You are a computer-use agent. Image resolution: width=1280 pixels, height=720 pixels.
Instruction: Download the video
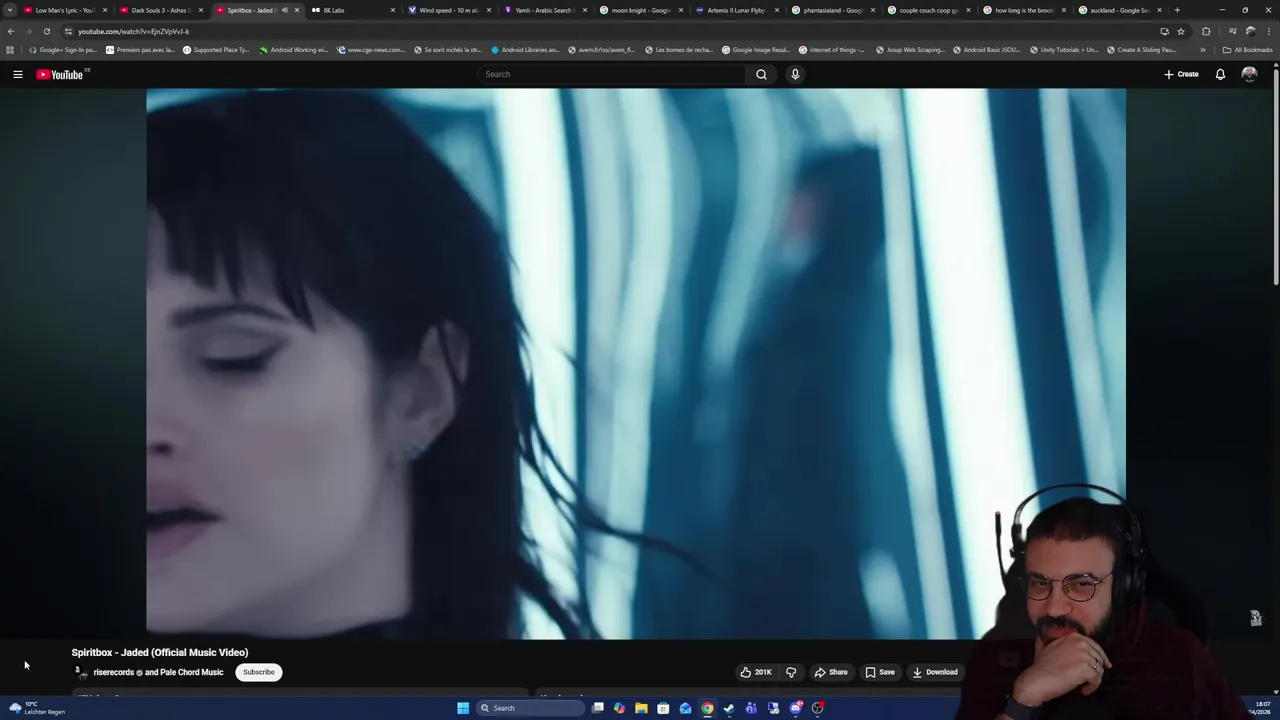click(x=935, y=672)
